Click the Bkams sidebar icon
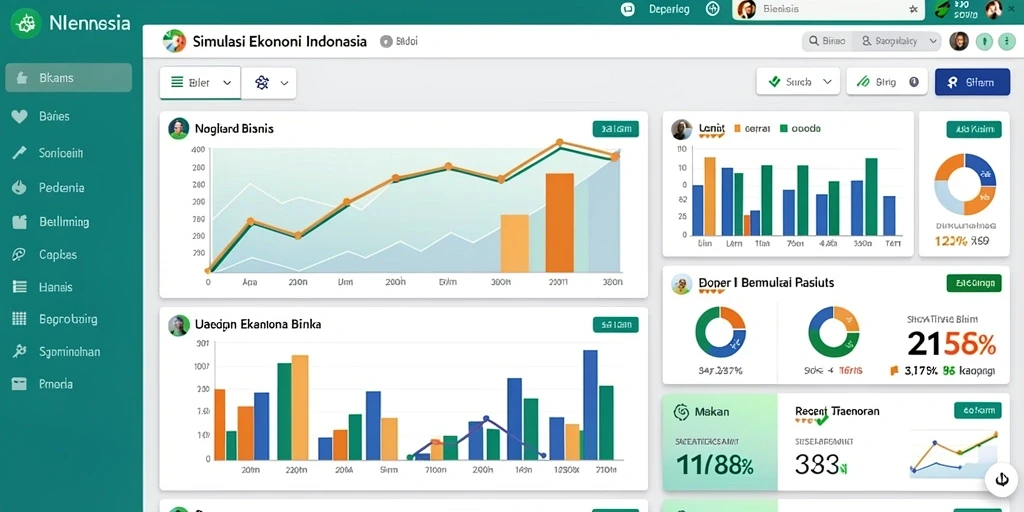Image resolution: width=1024 pixels, height=512 pixels. 22,78
